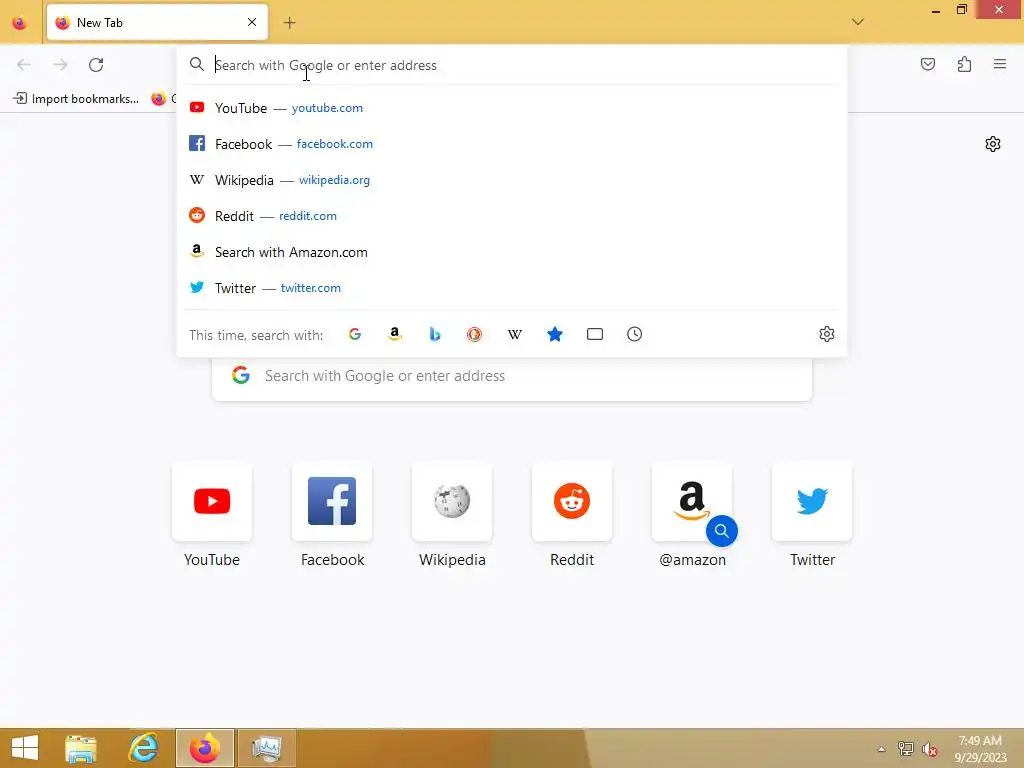Expand the list all tabs chevron

tap(858, 22)
